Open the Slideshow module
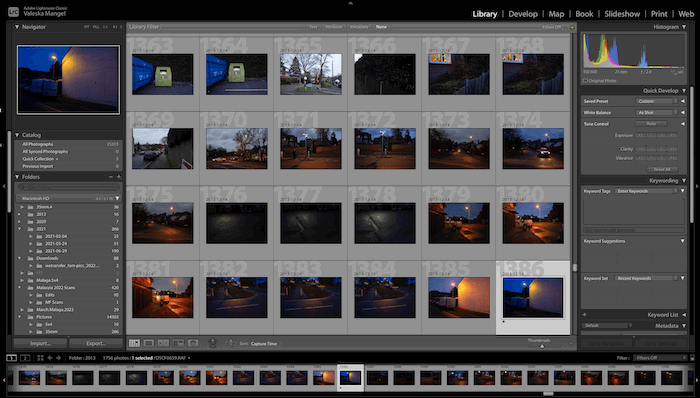700x398 pixels. click(622, 14)
